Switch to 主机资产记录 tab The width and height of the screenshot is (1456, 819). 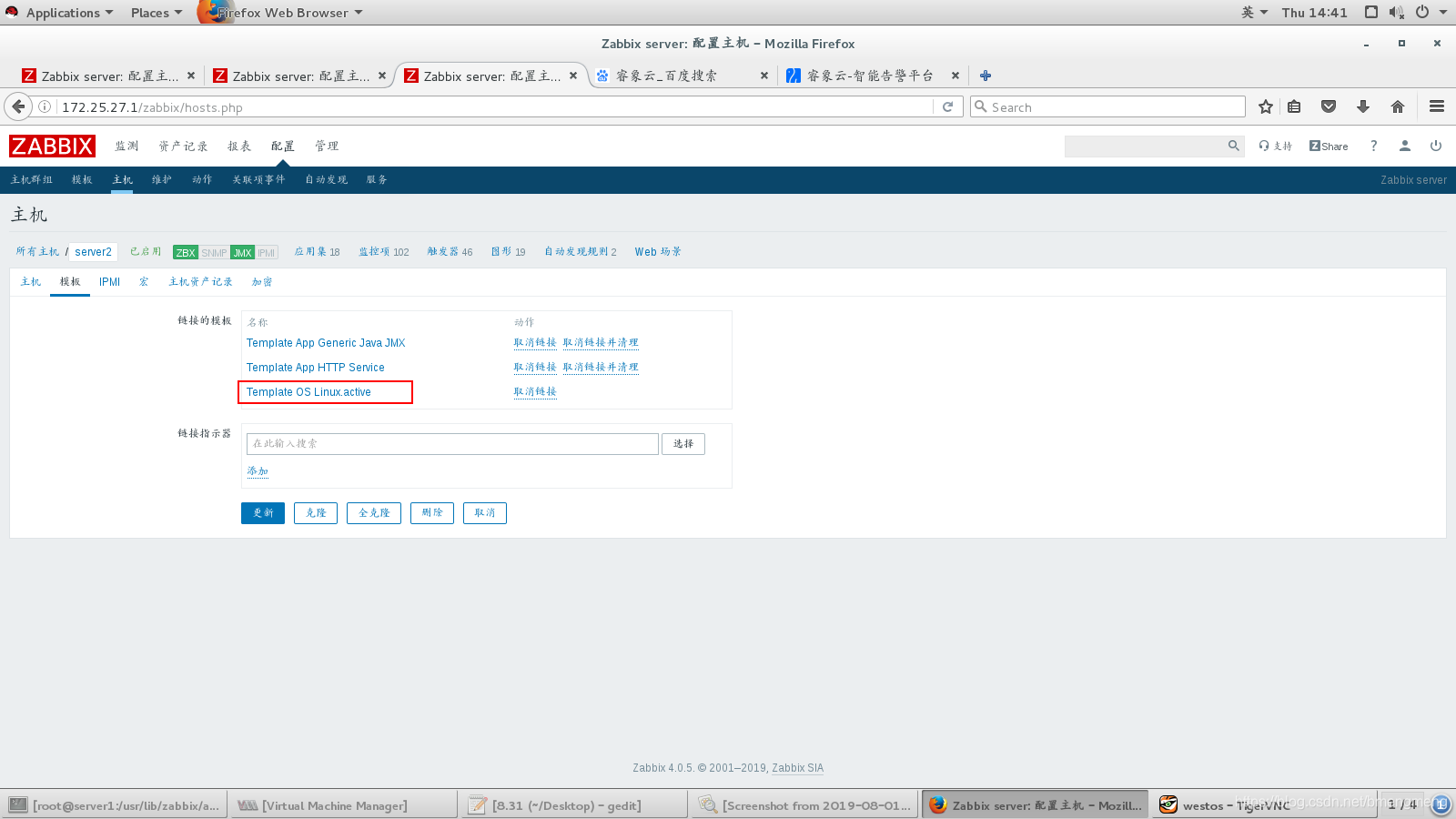pos(200,282)
